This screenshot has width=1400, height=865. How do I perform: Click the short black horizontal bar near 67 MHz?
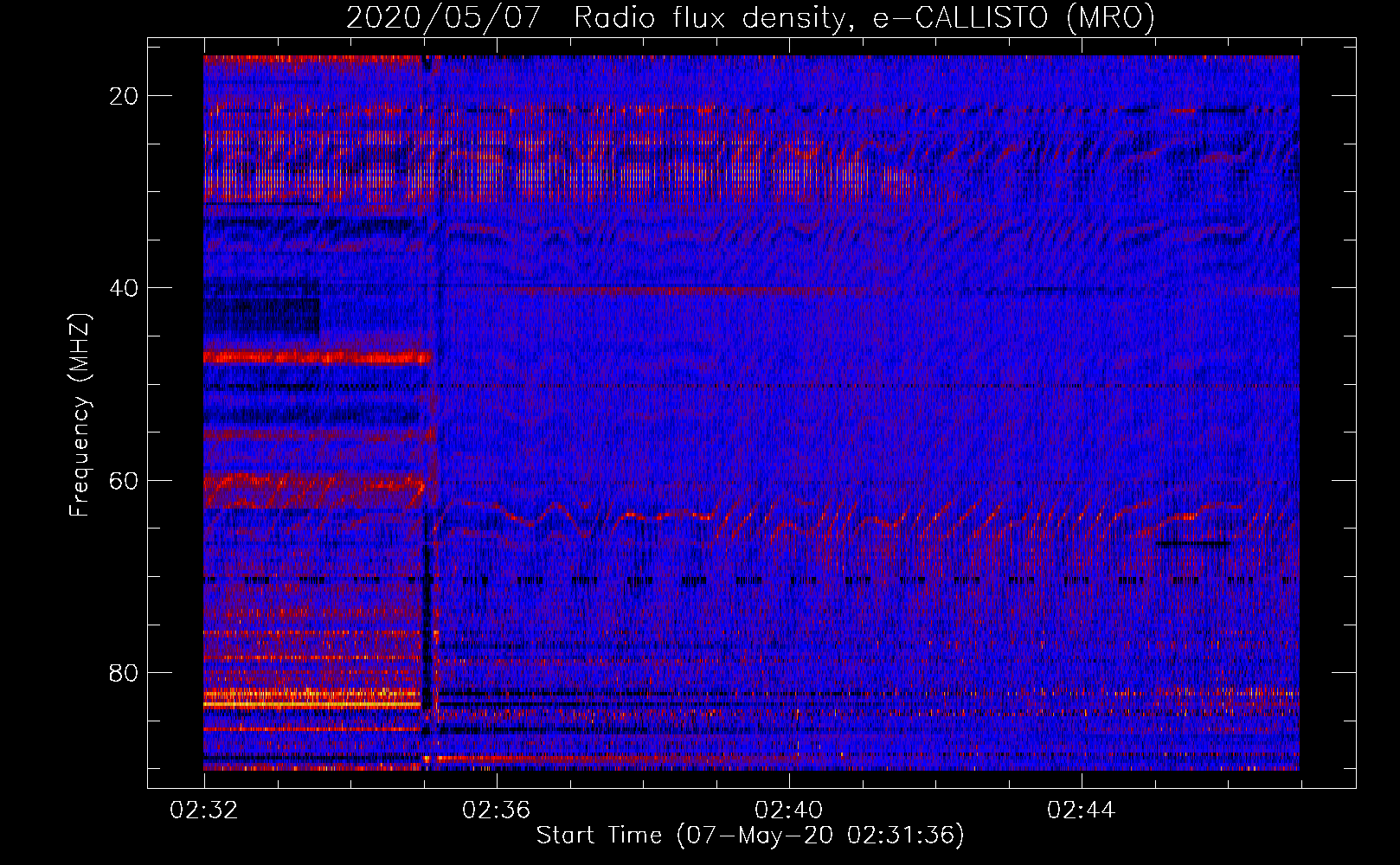coord(1192,544)
